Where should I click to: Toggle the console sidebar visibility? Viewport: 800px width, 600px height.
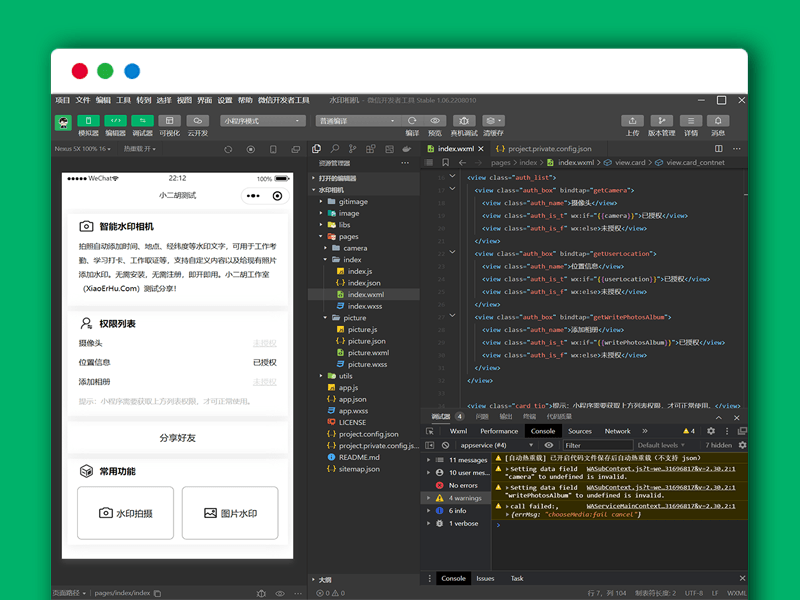(430, 445)
